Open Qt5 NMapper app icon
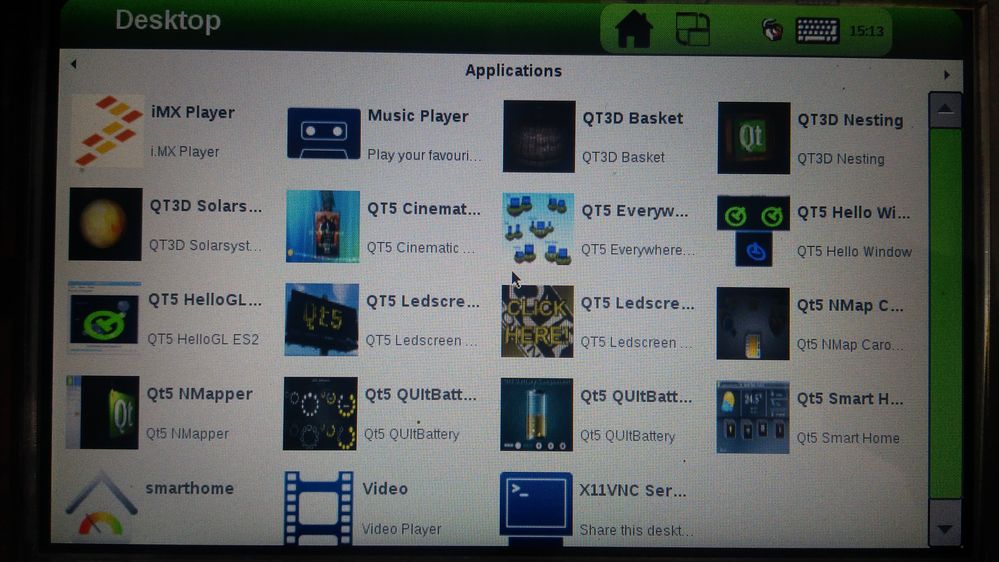The width and height of the screenshot is (999, 562). 103,412
